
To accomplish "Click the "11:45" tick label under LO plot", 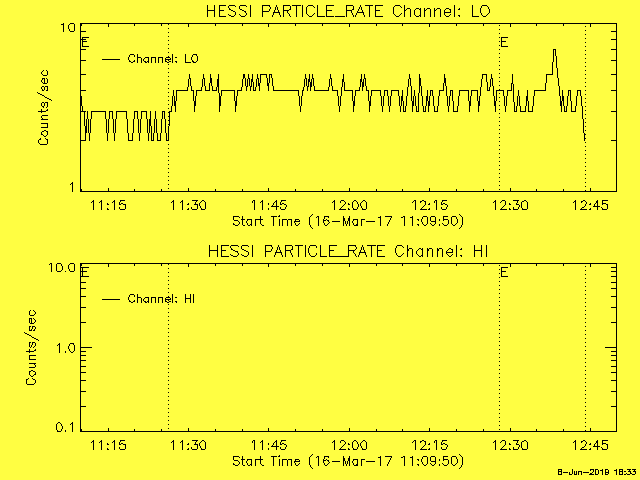I will point(269,205).
